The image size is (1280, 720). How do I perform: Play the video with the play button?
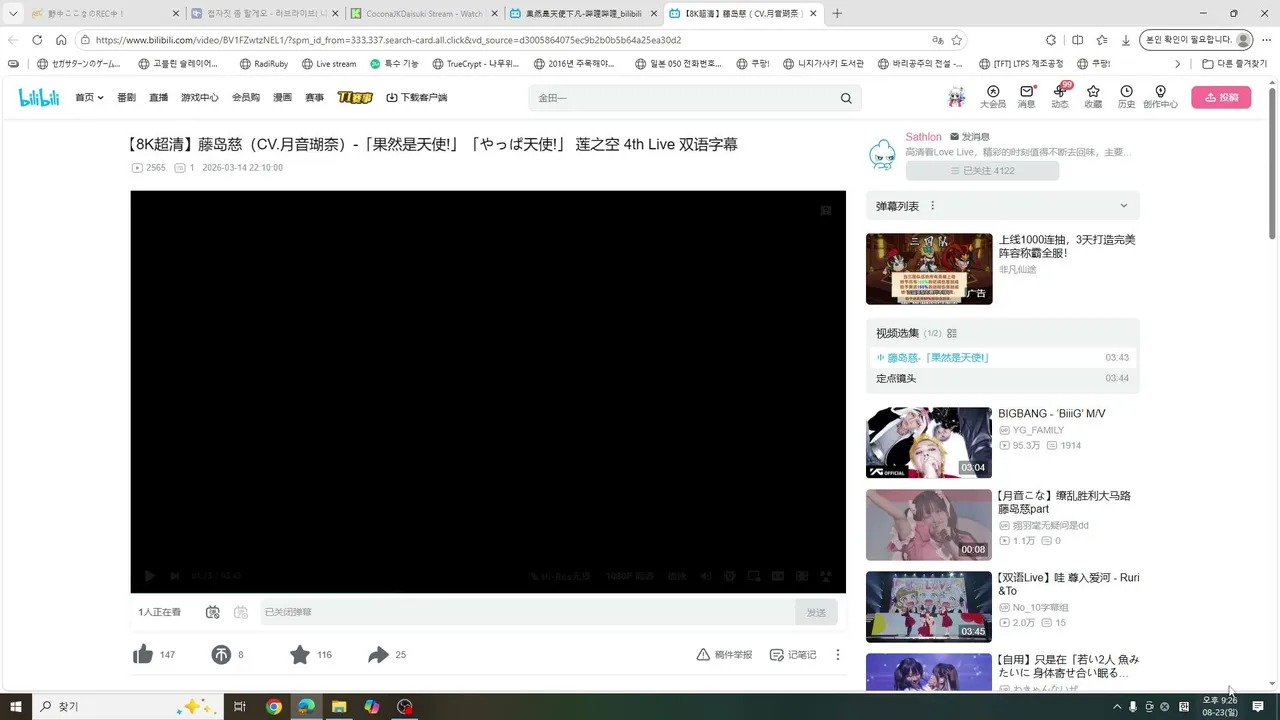point(150,576)
